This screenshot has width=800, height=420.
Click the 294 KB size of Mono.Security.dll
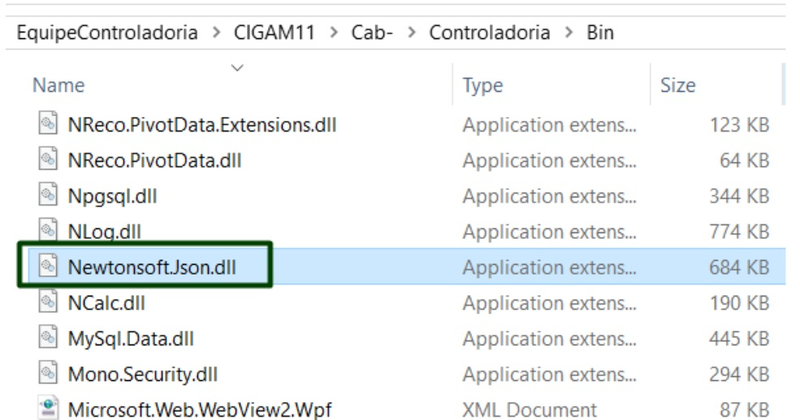(739, 375)
